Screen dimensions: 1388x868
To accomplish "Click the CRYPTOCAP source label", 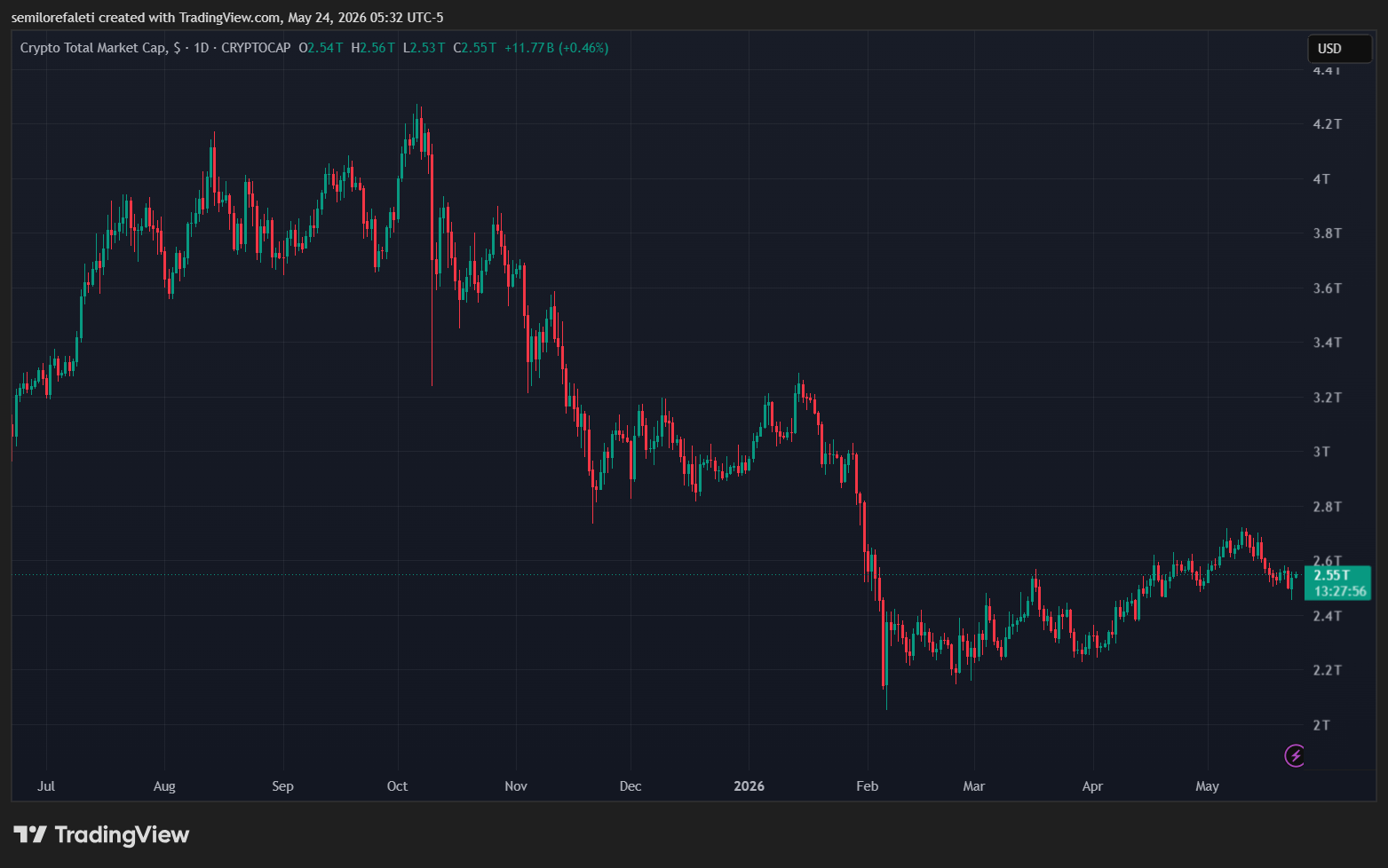I will coord(256,48).
